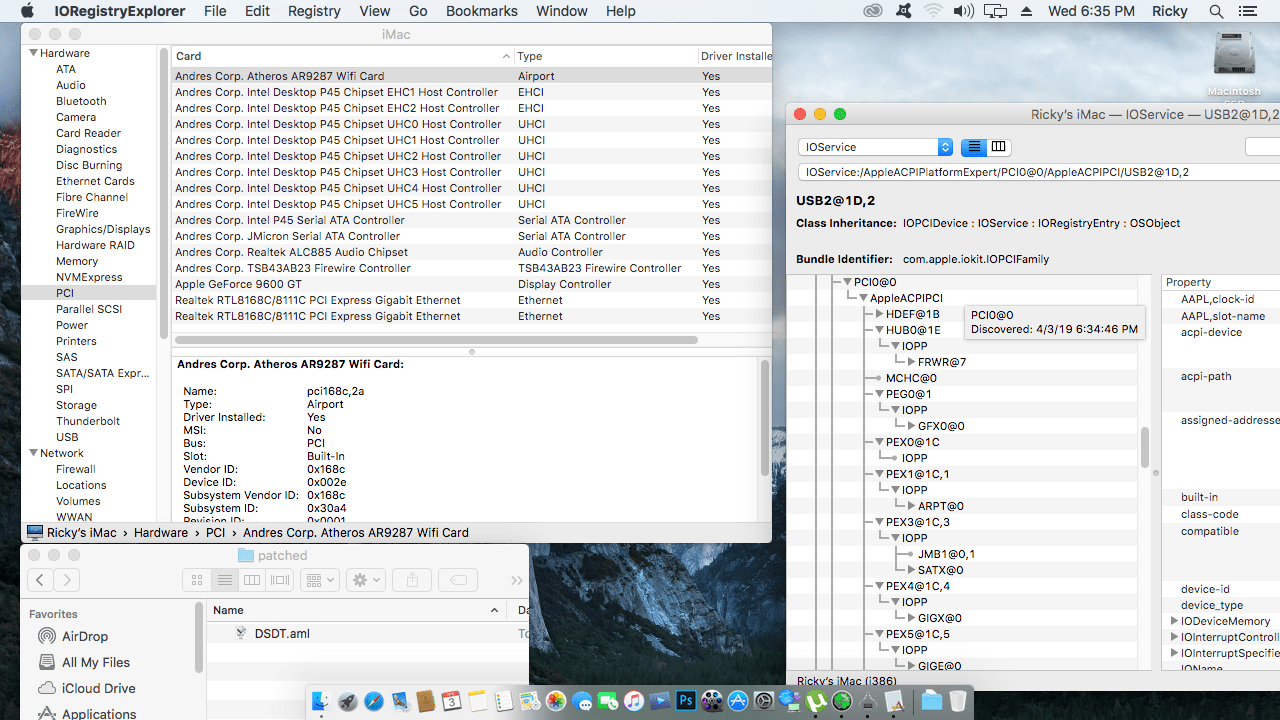Open the Window menu
Viewport: 1280px width, 720px height.
pos(562,11)
